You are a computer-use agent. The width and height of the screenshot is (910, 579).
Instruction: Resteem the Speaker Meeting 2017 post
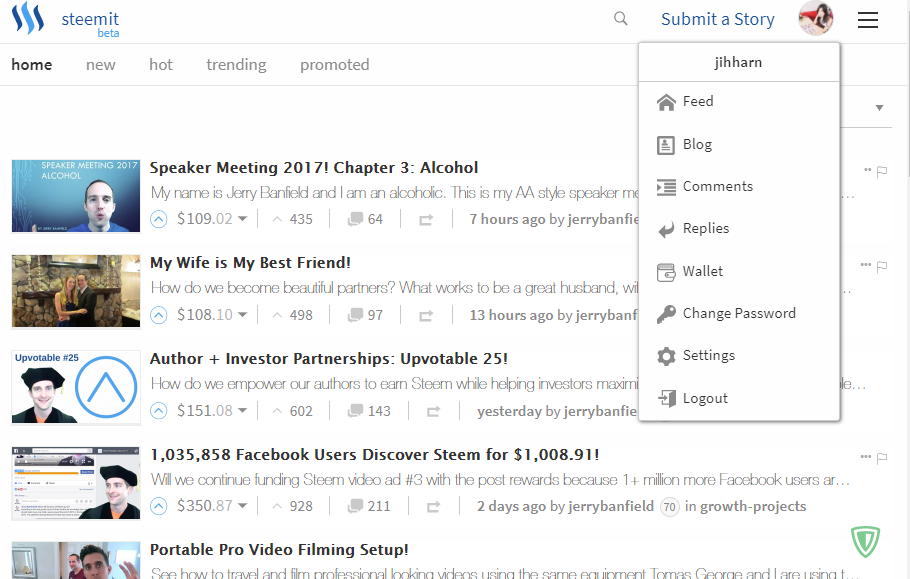[425, 219]
